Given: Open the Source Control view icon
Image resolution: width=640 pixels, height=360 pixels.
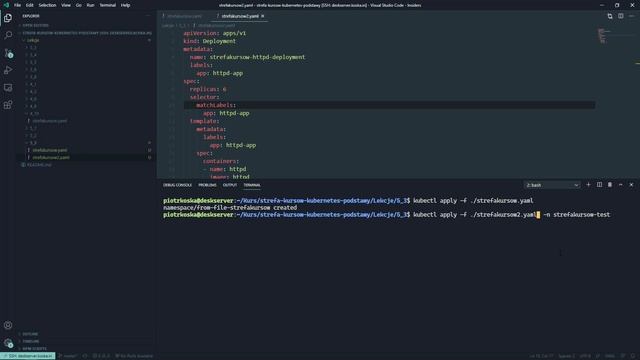Looking at the screenshot, I should click(8, 53).
